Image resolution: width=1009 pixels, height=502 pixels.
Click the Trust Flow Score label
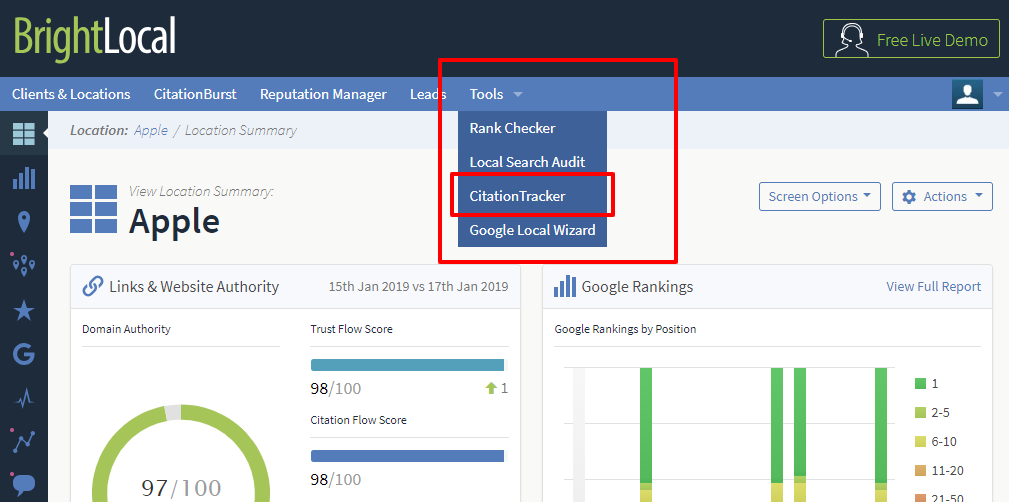[x=351, y=329]
